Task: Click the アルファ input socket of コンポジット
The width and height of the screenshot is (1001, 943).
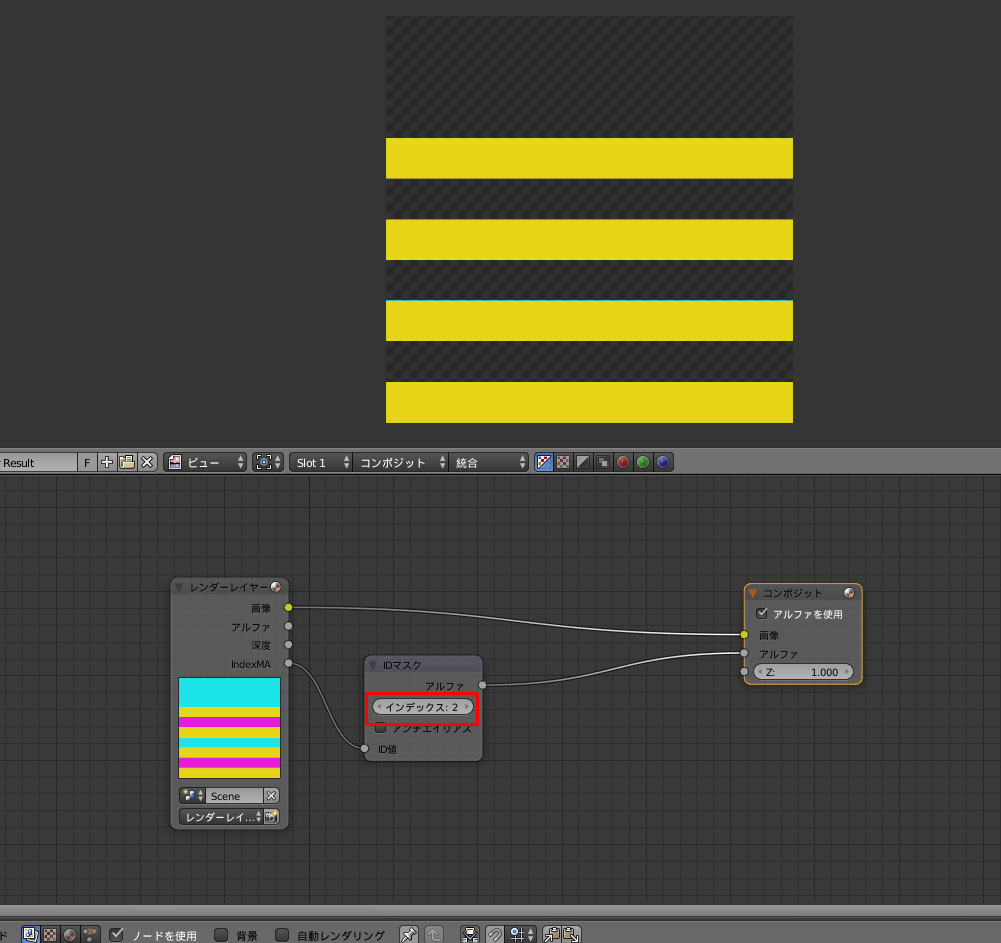Action: tap(744, 653)
